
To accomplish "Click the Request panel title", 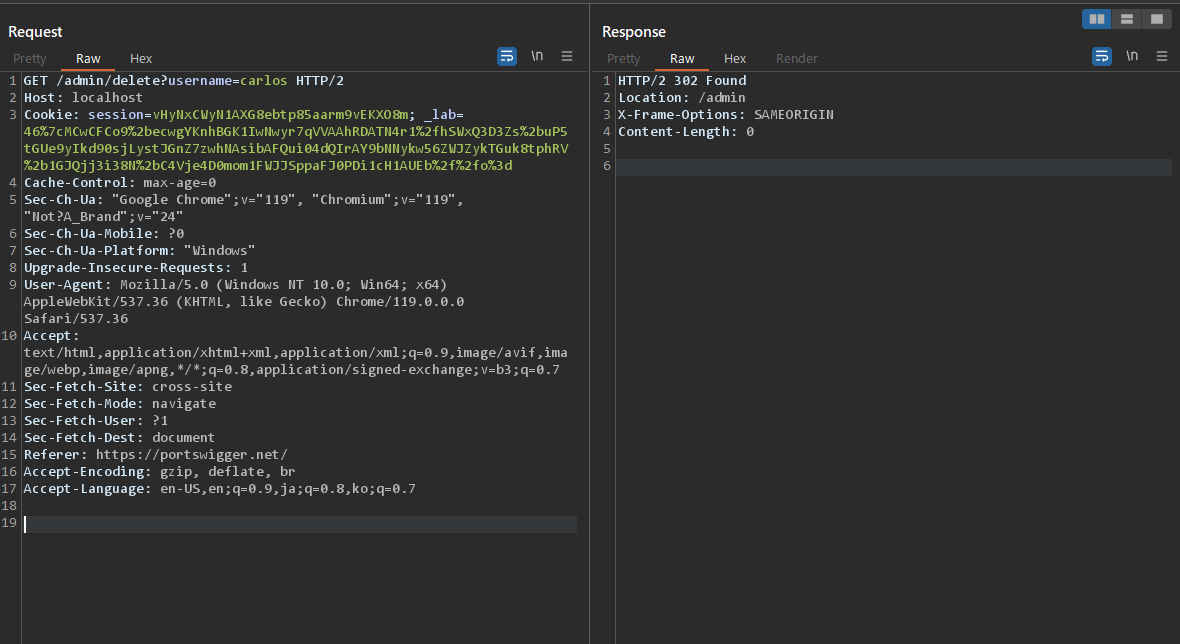I will (x=35, y=32).
